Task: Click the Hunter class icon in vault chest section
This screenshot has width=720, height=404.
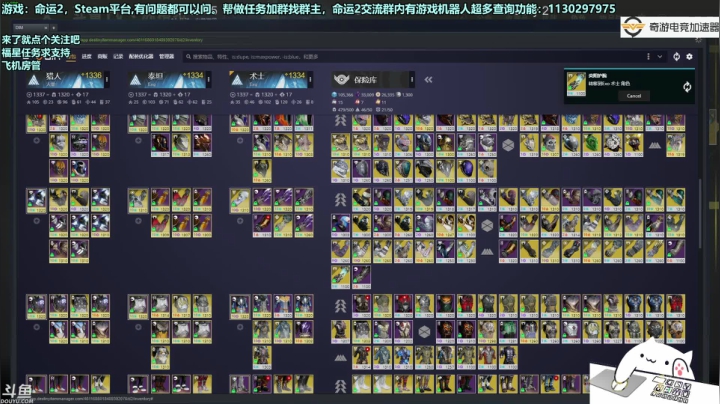Action: [340, 306]
